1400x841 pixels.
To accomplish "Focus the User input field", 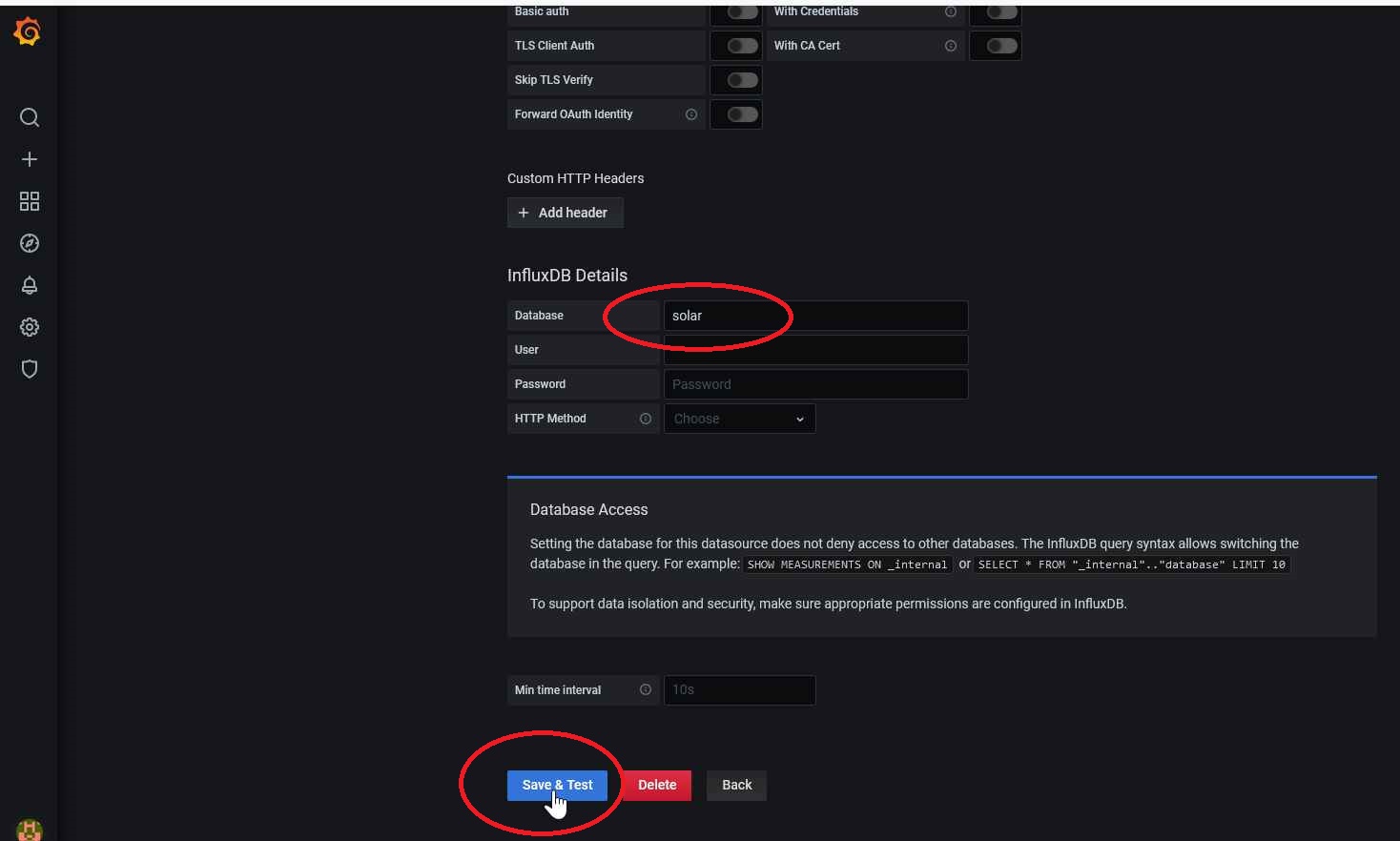I will [x=816, y=350].
